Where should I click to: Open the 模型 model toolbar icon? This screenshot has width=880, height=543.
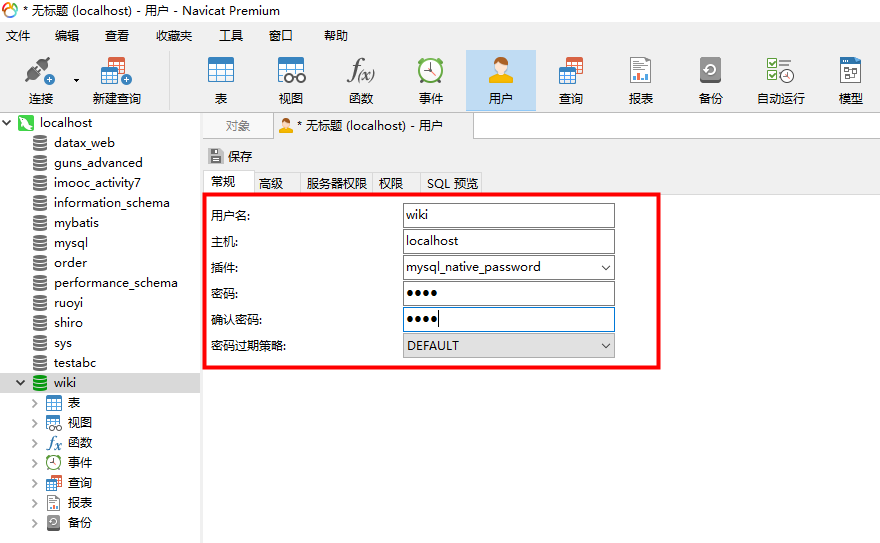point(850,81)
